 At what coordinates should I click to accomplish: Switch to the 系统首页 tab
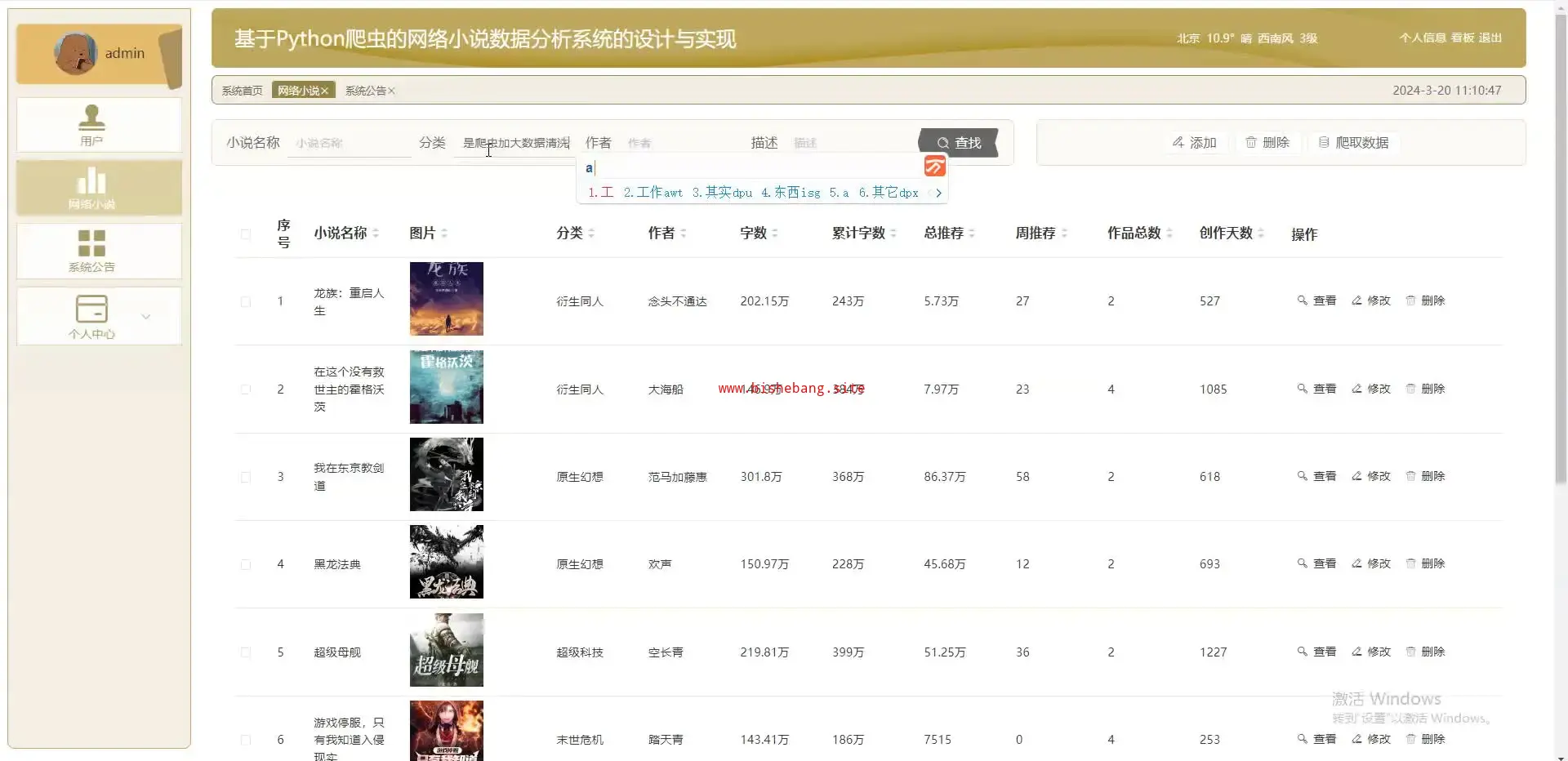(x=242, y=91)
